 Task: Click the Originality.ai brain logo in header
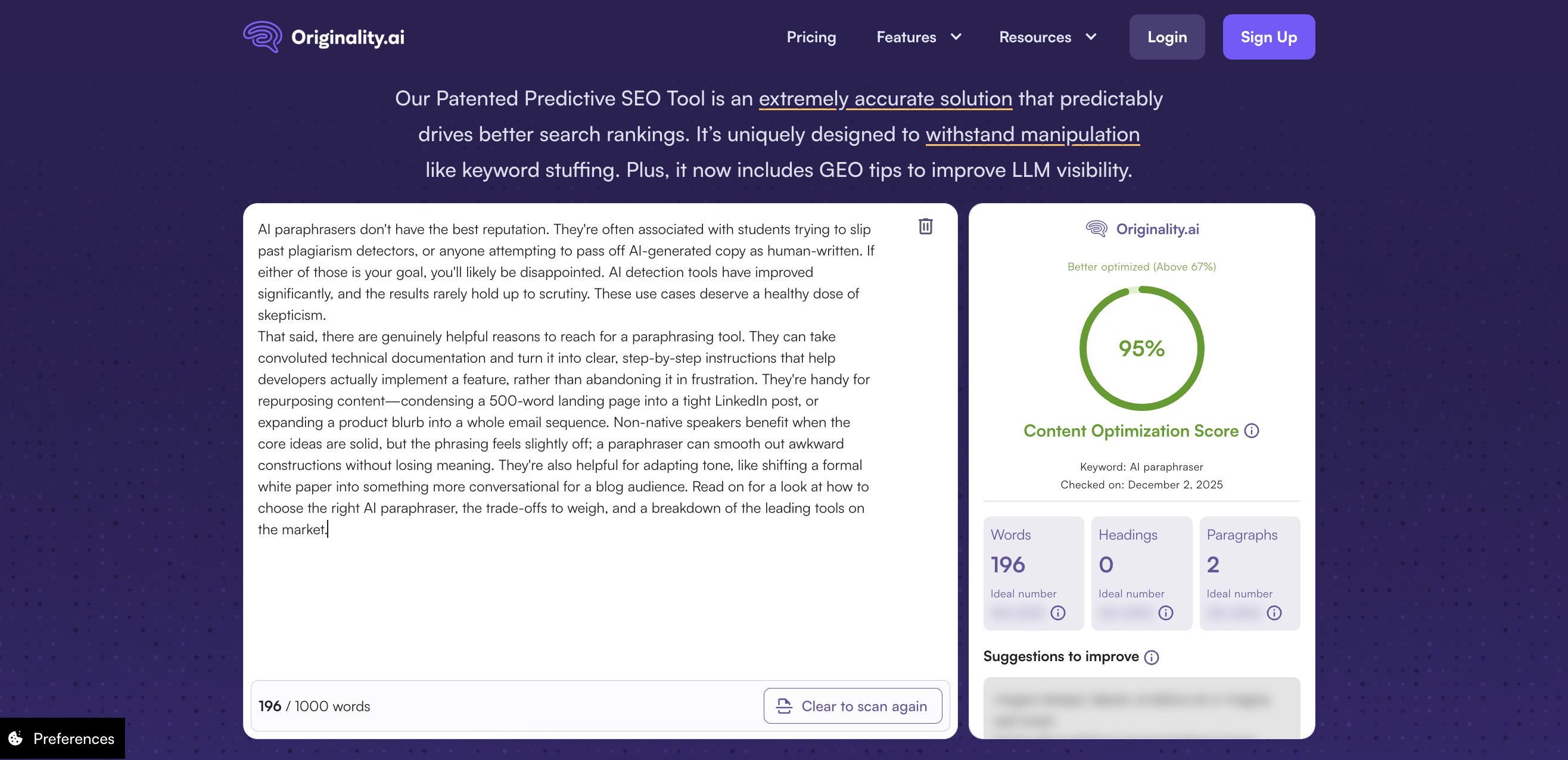tap(262, 37)
